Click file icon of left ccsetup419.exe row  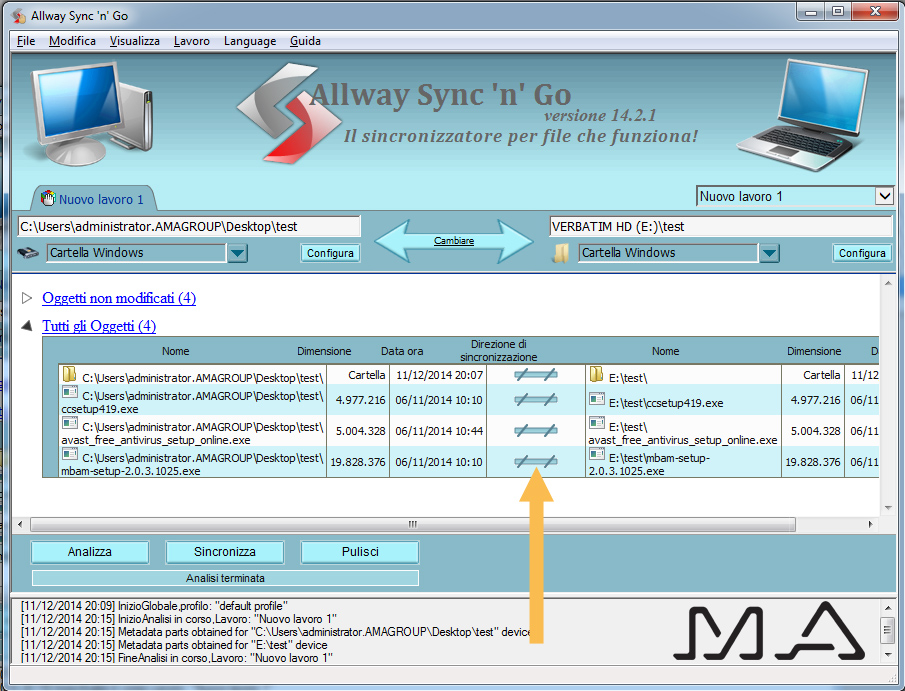pos(70,393)
